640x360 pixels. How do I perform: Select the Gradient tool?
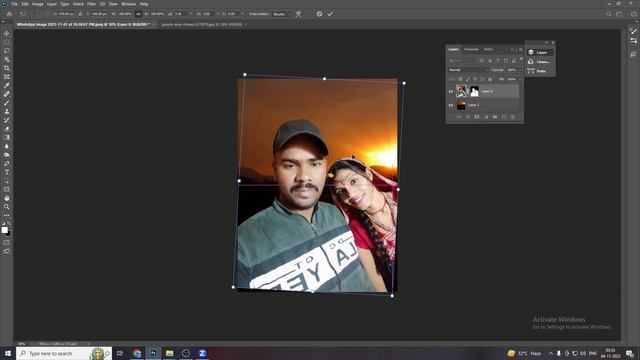tap(7, 137)
